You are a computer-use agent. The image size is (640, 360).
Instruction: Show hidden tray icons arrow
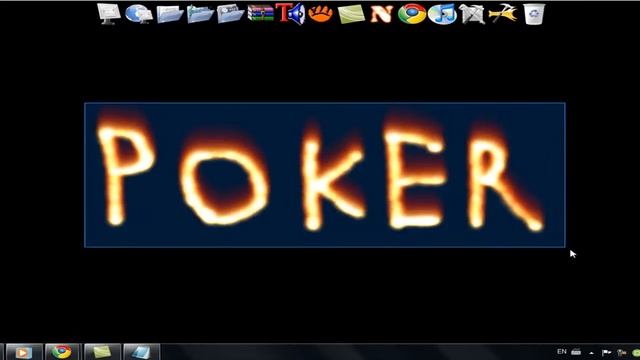pos(591,353)
